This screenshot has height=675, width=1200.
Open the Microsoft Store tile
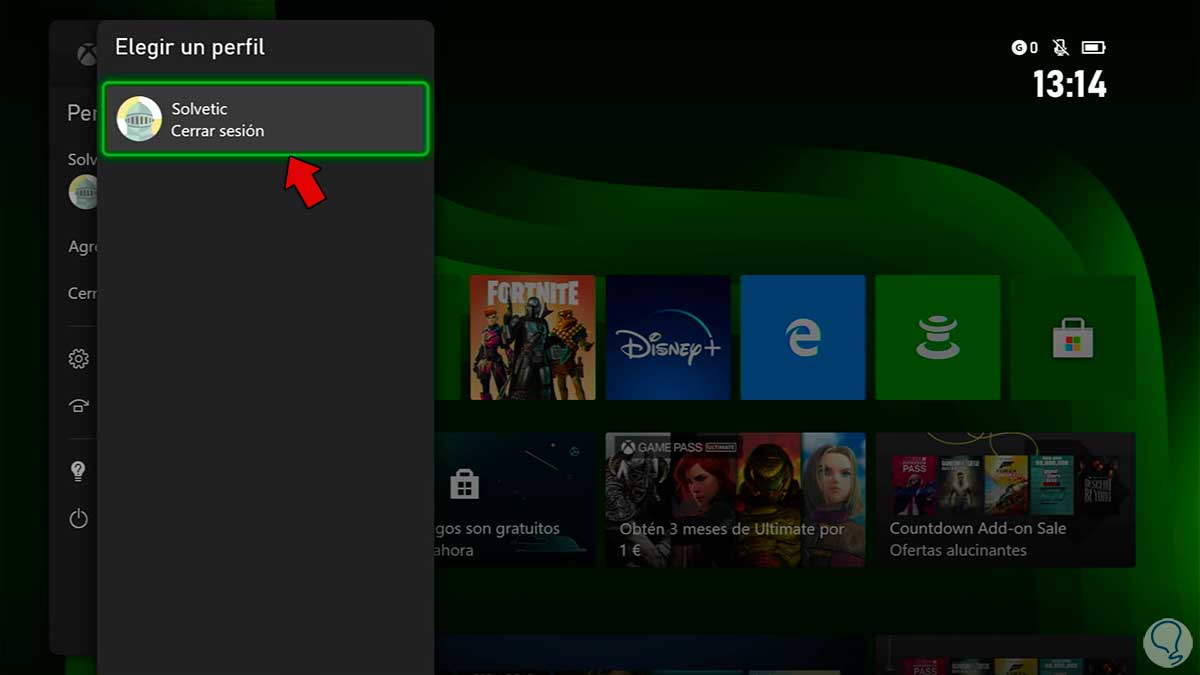(1072, 338)
